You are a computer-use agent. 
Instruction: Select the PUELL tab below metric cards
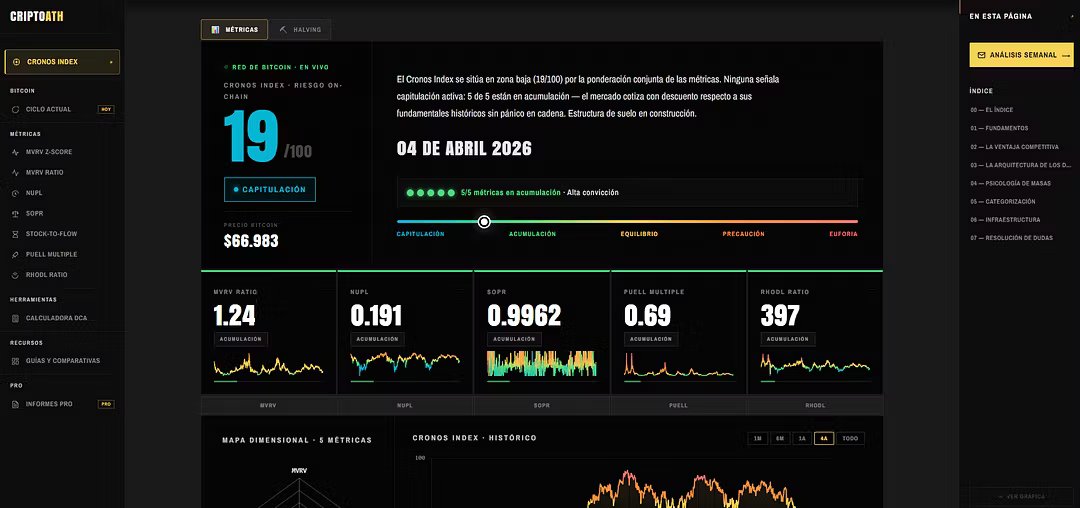click(678, 405)
